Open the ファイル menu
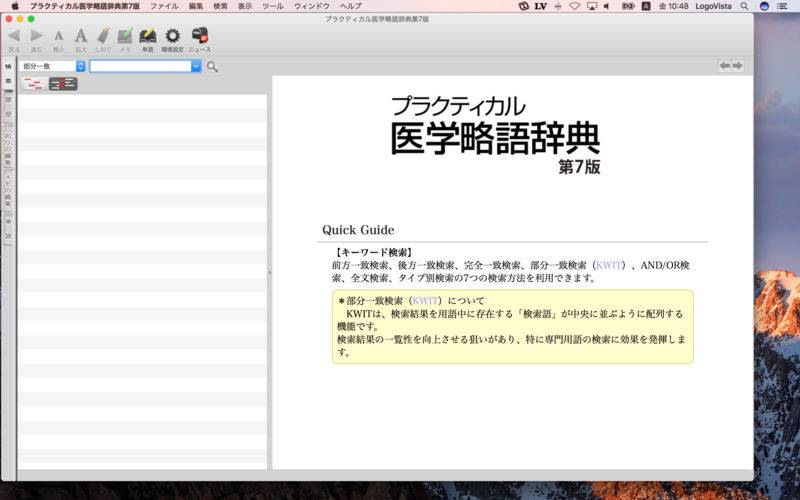800x500 pixels. (x=164, y=6)
